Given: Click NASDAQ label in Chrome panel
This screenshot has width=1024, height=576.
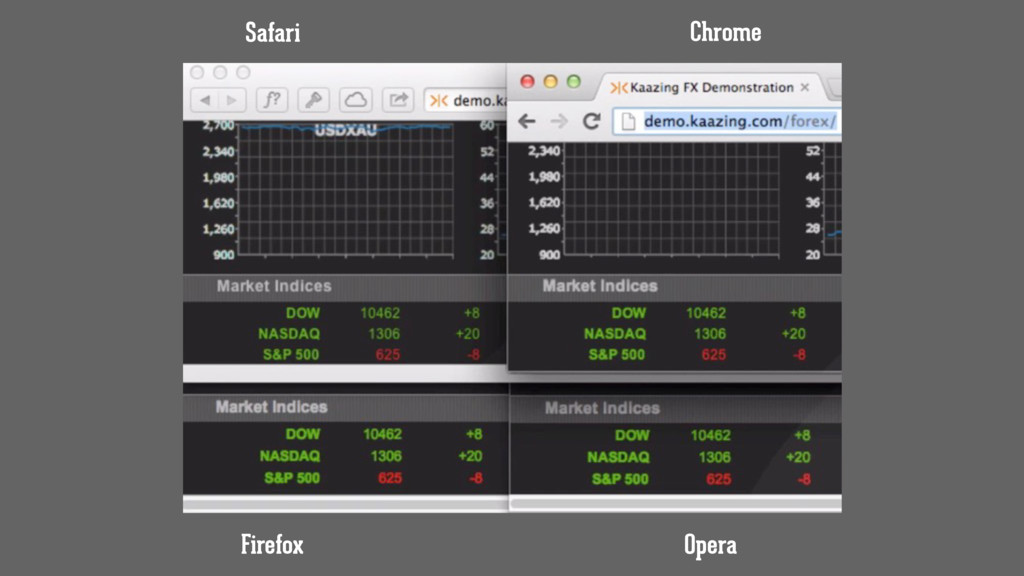Looking at the screenshot, I should (615, 334).
